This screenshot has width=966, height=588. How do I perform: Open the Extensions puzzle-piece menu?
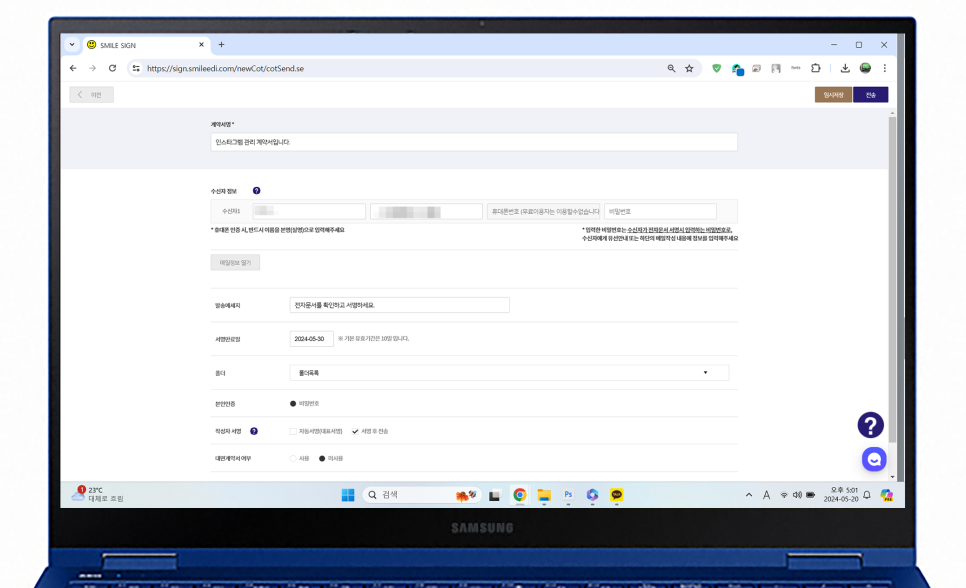[x=816, y=68]
